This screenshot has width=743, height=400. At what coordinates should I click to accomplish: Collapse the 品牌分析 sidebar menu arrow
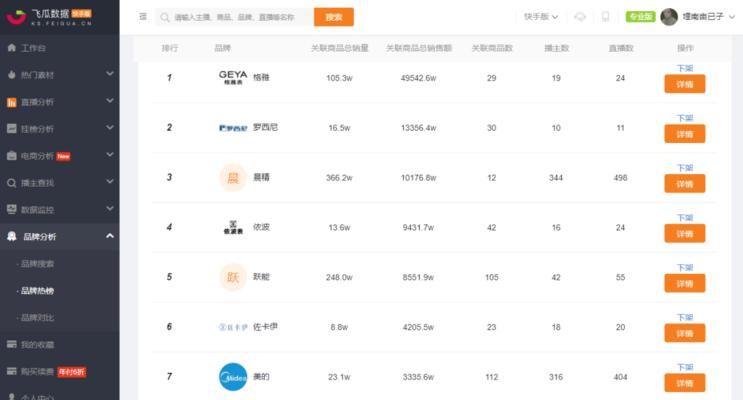coord(110,236)
